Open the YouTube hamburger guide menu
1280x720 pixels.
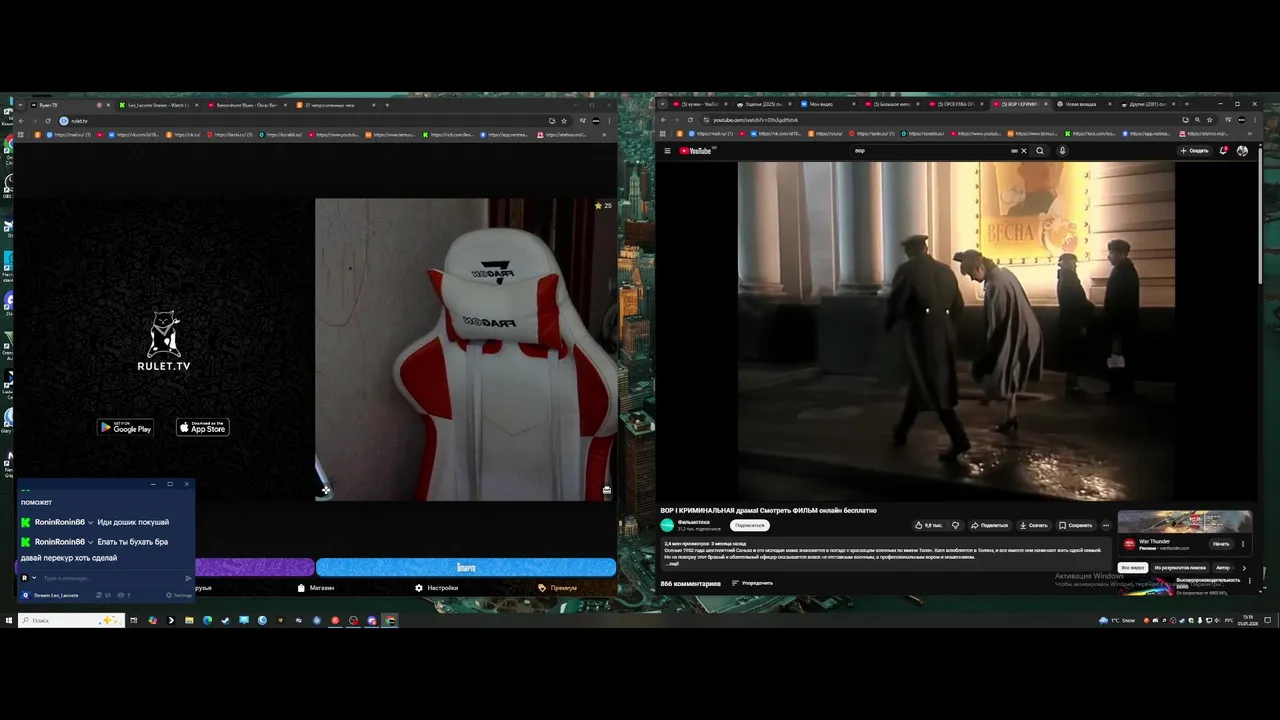coord(667,151)
